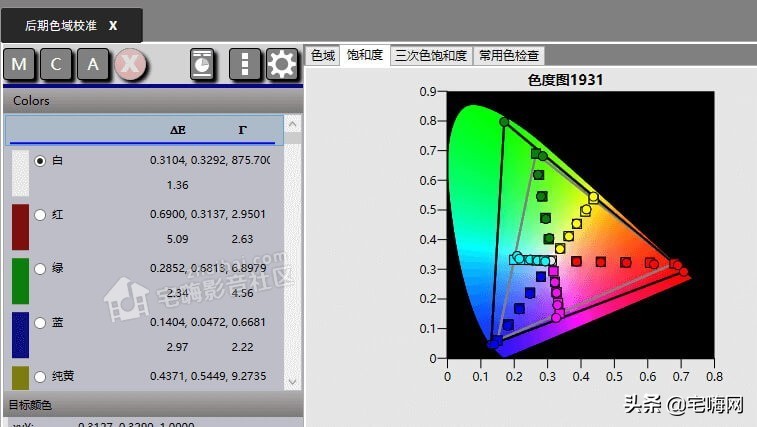The height and width of the screenshot is (427, 757).
Task: Select the 红 radio button
Action: [40, 215]
